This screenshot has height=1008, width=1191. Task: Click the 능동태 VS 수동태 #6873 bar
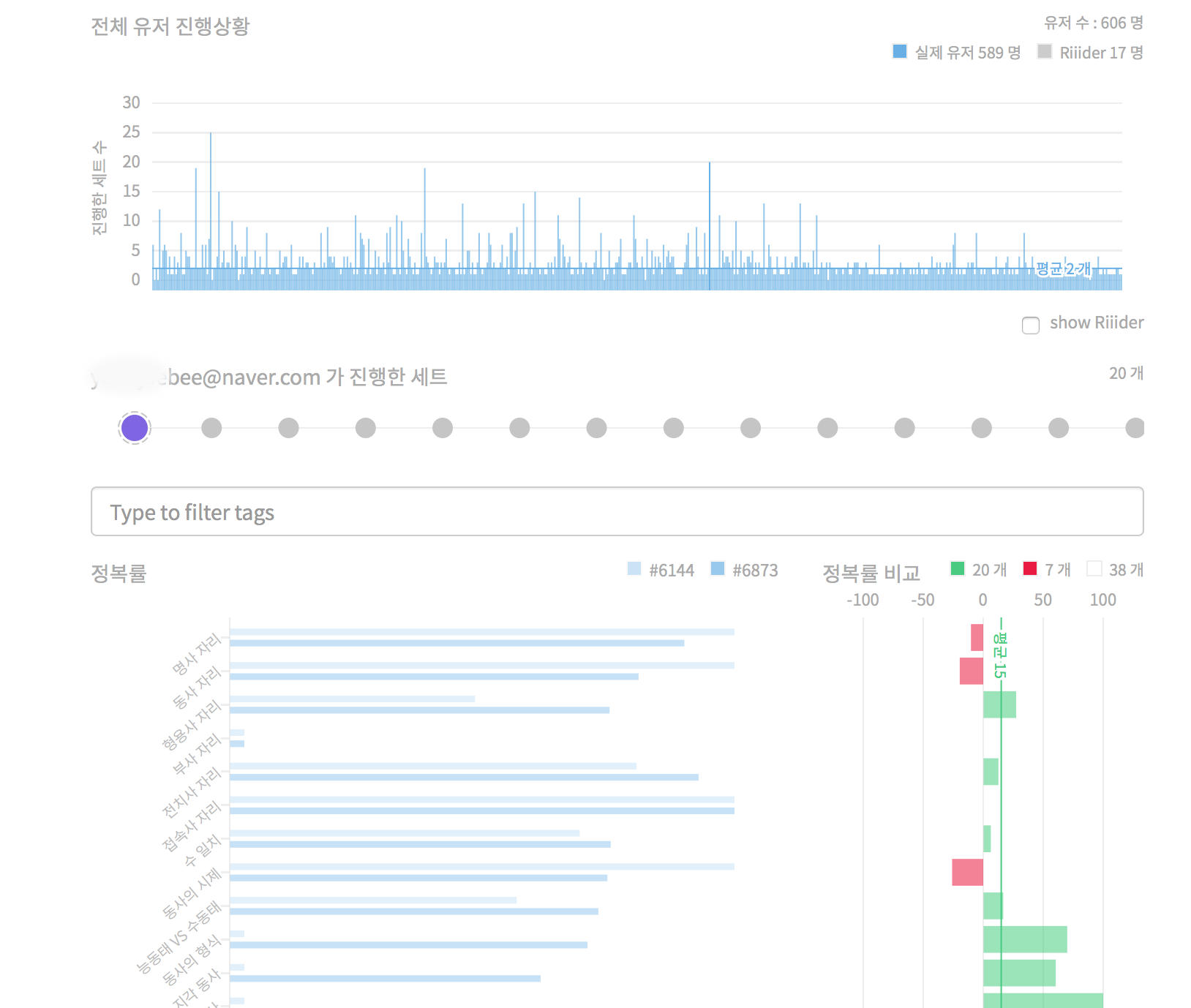tap(414, 911)
